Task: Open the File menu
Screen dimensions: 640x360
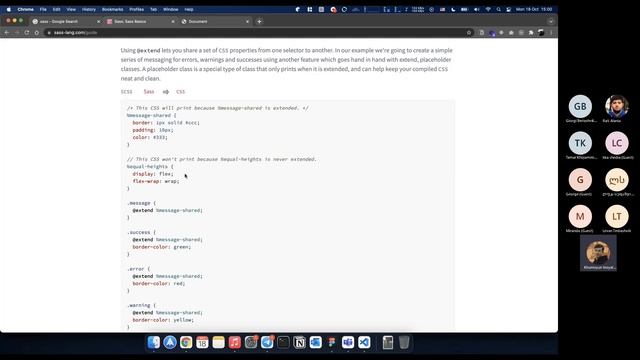Action: (43, 9)
